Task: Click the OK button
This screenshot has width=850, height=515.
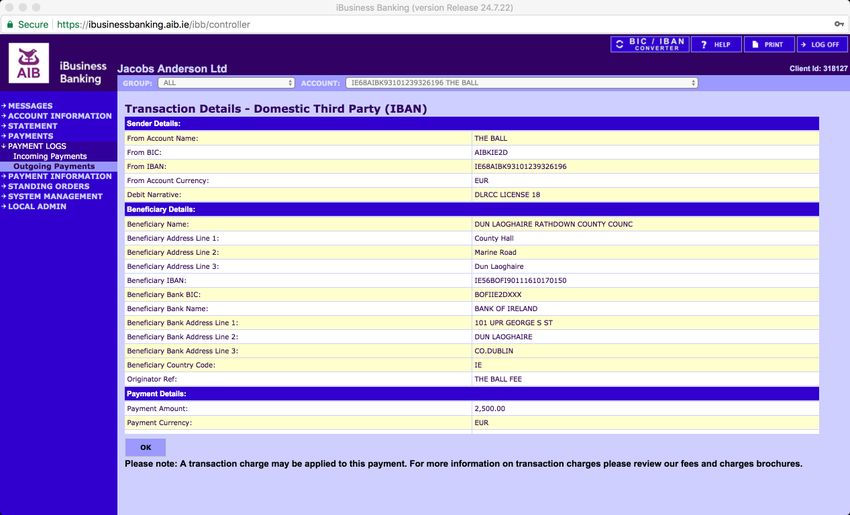Action: [x=145, y=447]
